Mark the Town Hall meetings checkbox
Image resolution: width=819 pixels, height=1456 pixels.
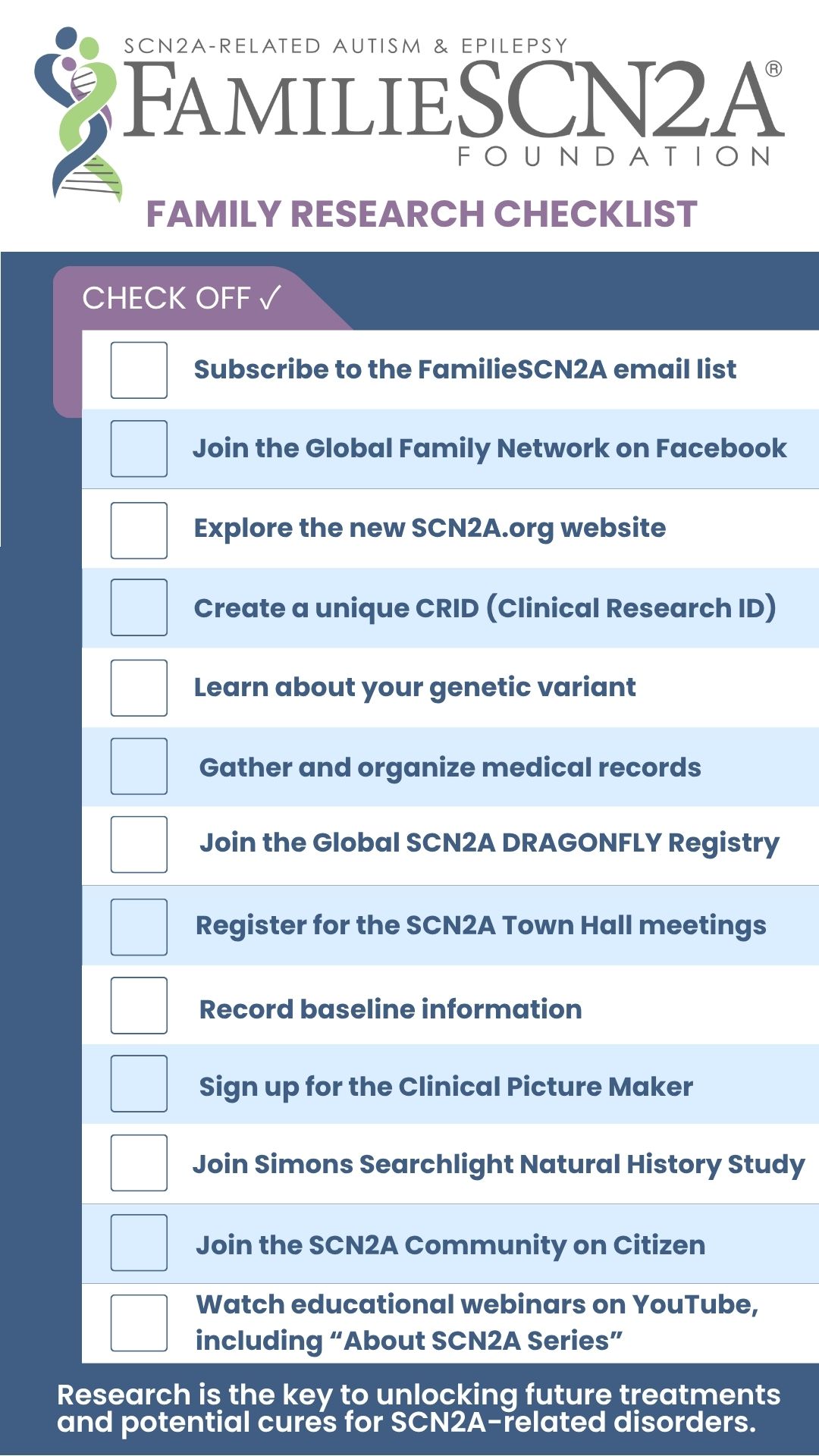[139, 927]
